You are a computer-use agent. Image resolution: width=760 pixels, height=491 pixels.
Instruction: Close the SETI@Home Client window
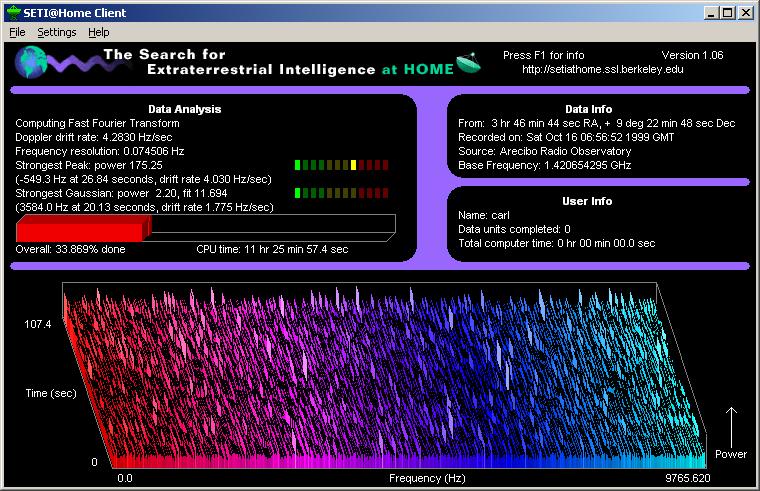[745, 13]
